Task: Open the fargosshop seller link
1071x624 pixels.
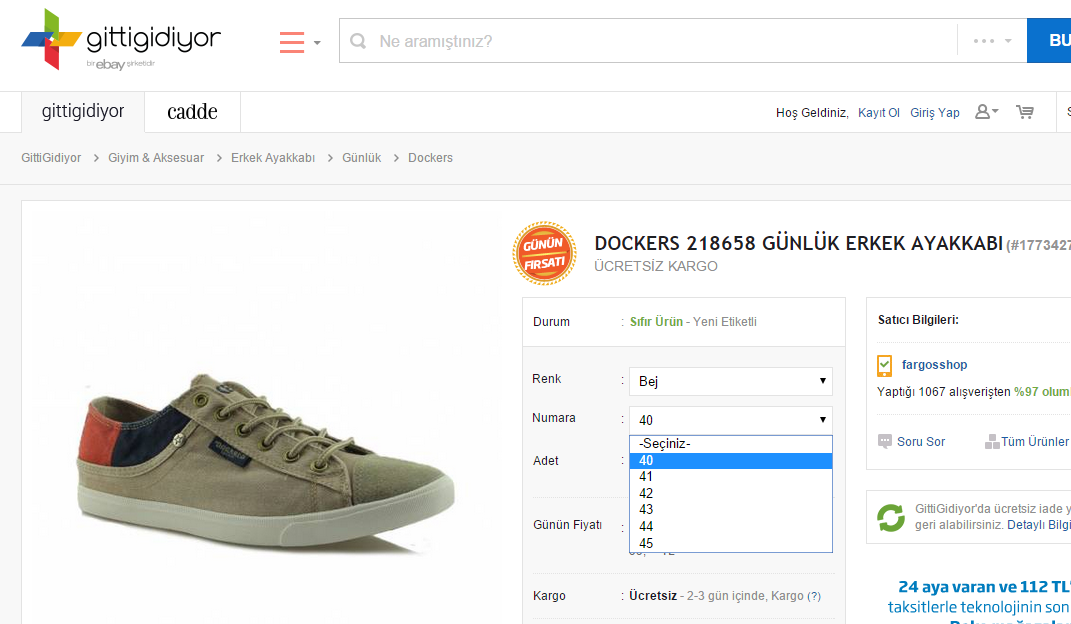Action: pyautogui.click(x=934, y=364)
